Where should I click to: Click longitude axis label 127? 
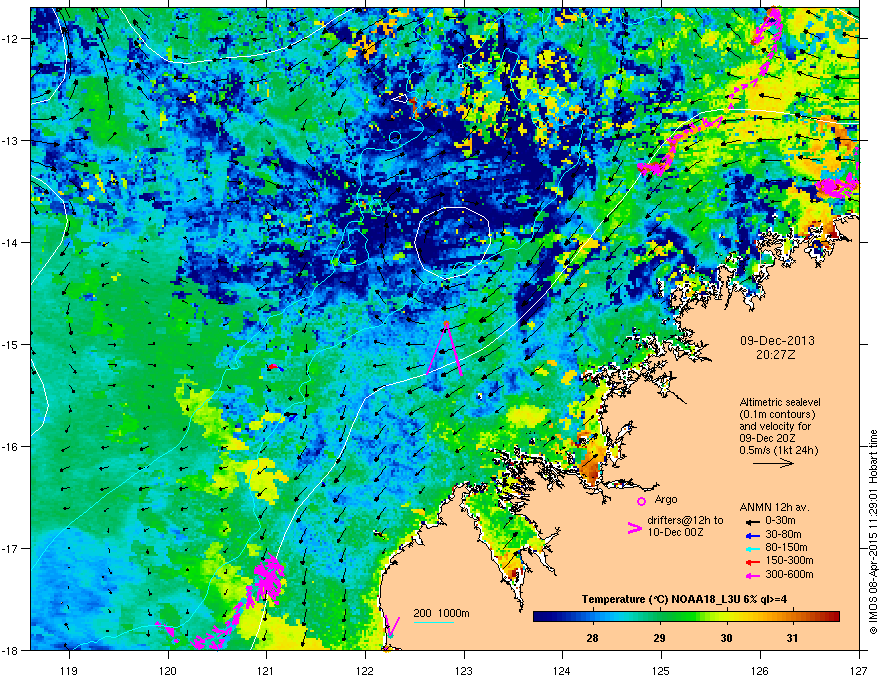pyautogui.click(x=859, y=670)
